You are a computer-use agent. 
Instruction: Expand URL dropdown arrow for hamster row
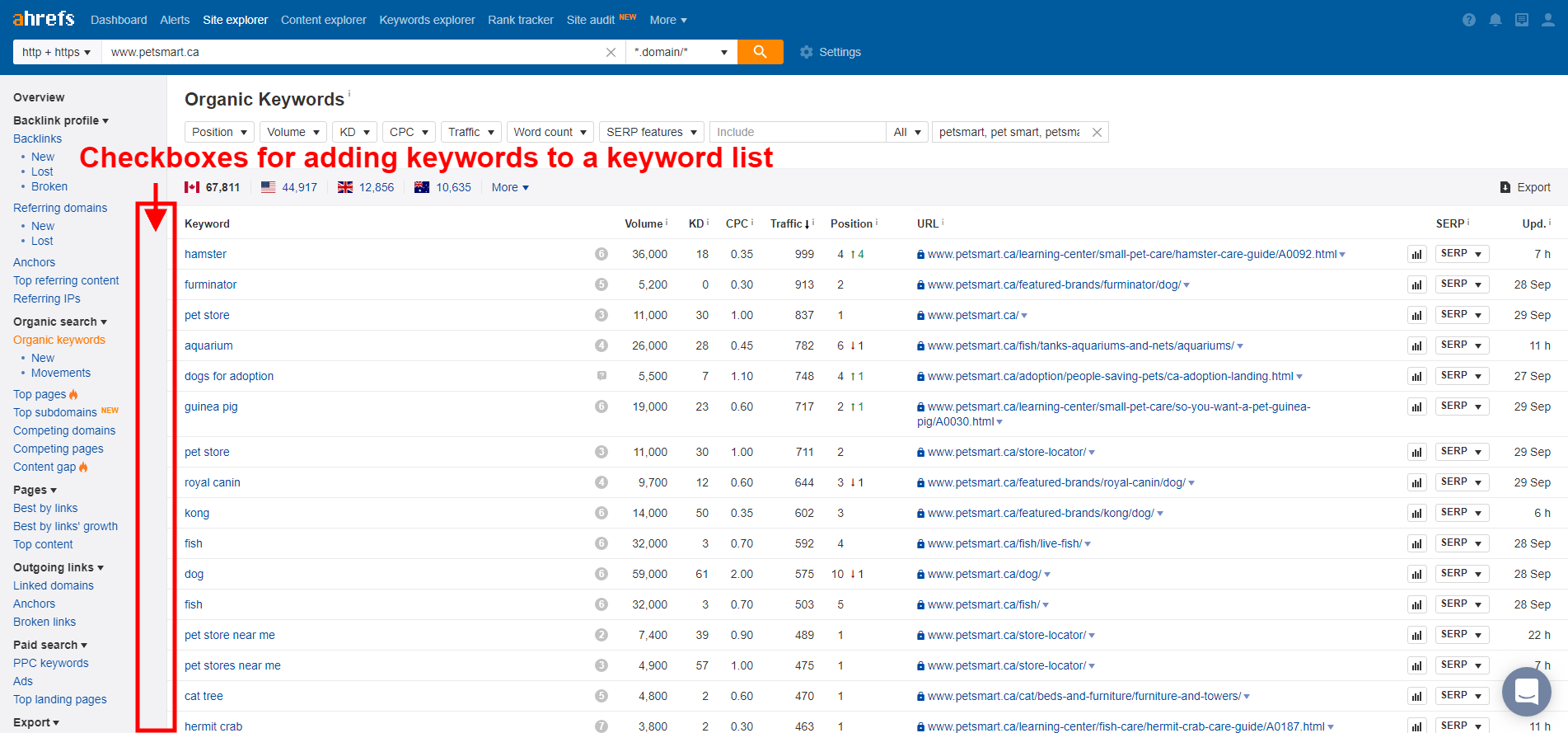coord(1342,255)
